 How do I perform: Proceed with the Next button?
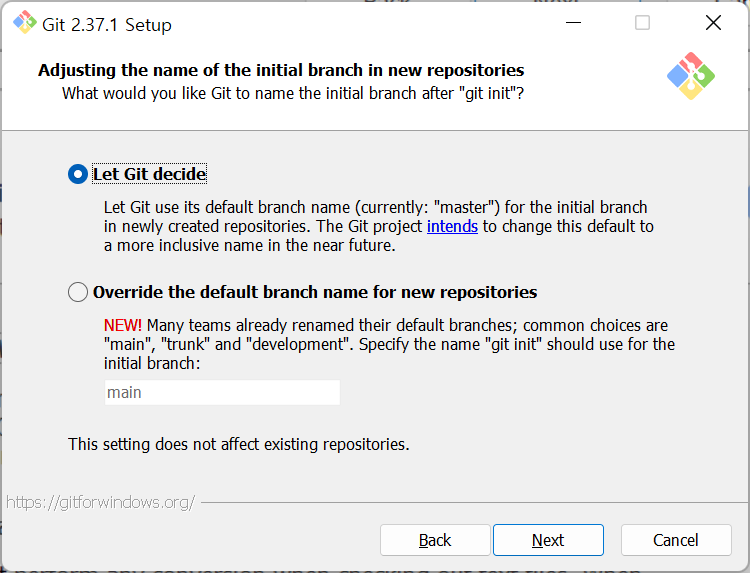click(548, 540)
